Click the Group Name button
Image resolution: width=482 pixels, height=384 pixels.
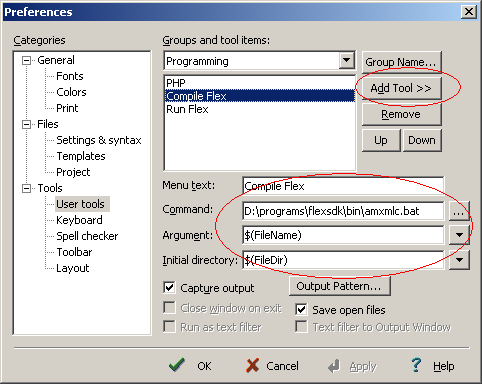(401, 62)
